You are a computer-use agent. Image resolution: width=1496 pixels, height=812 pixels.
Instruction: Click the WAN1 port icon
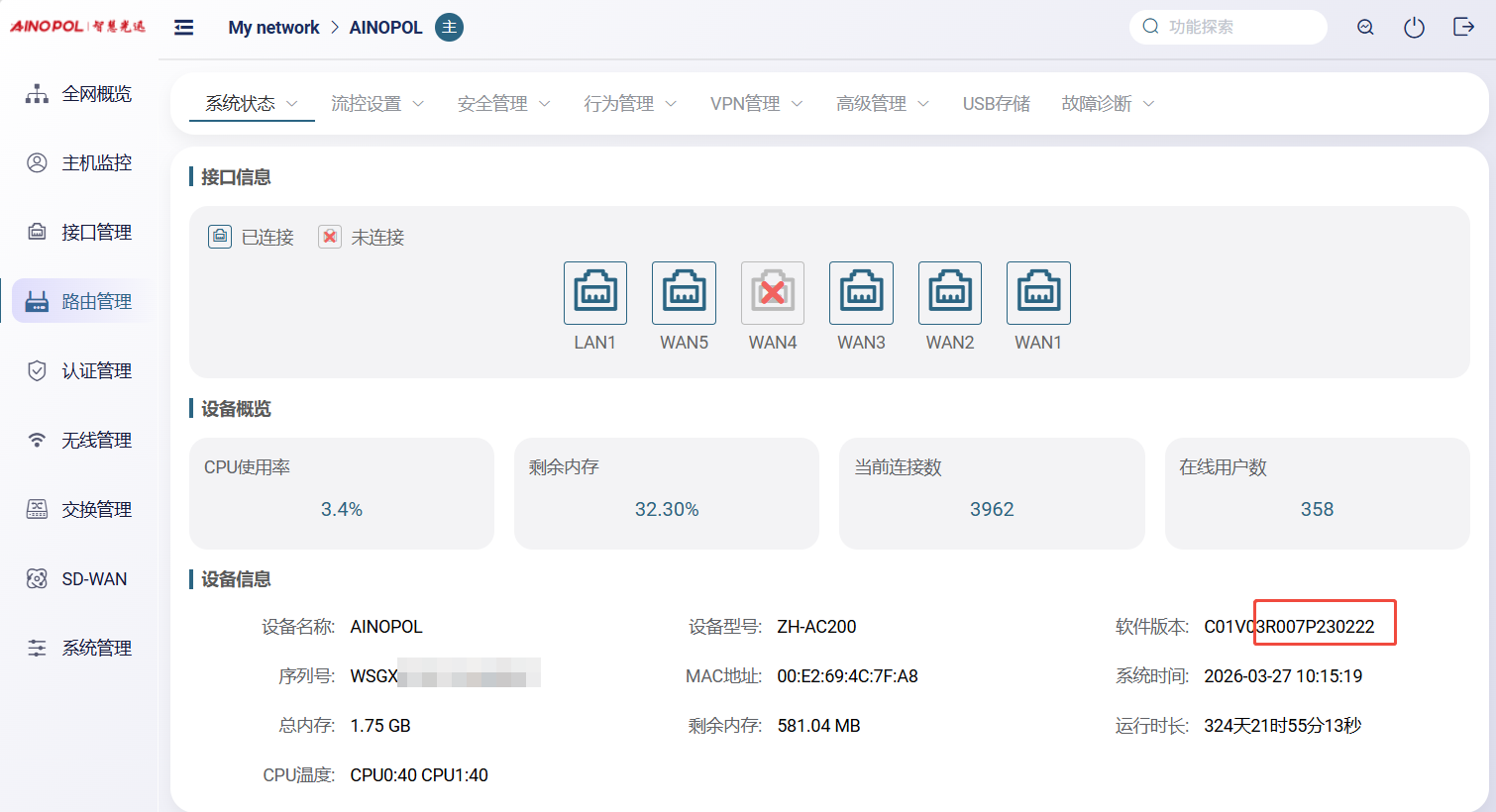1037,293
